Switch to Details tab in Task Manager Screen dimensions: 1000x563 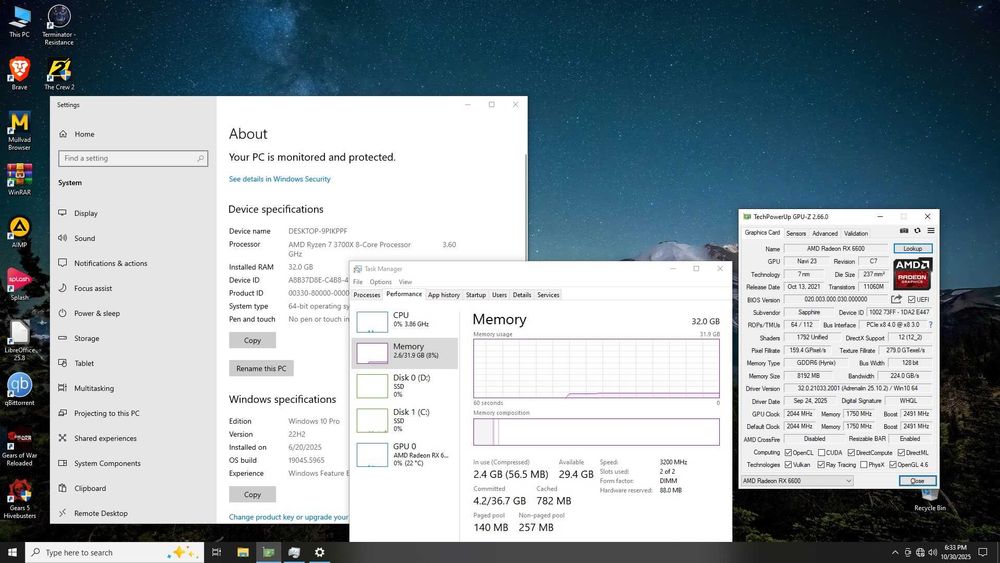click(522, 295)
